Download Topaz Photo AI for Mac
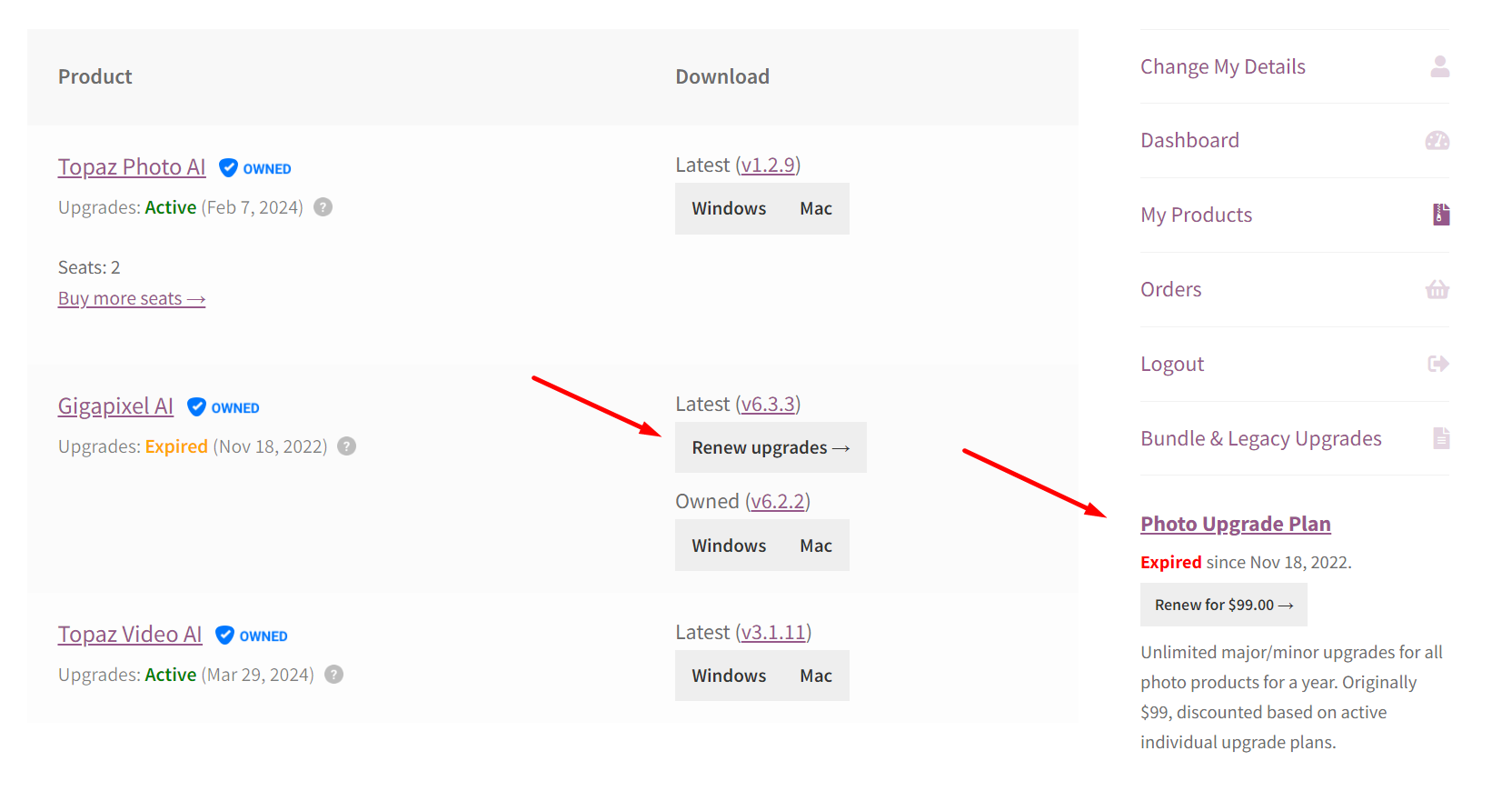 point(816,208)
